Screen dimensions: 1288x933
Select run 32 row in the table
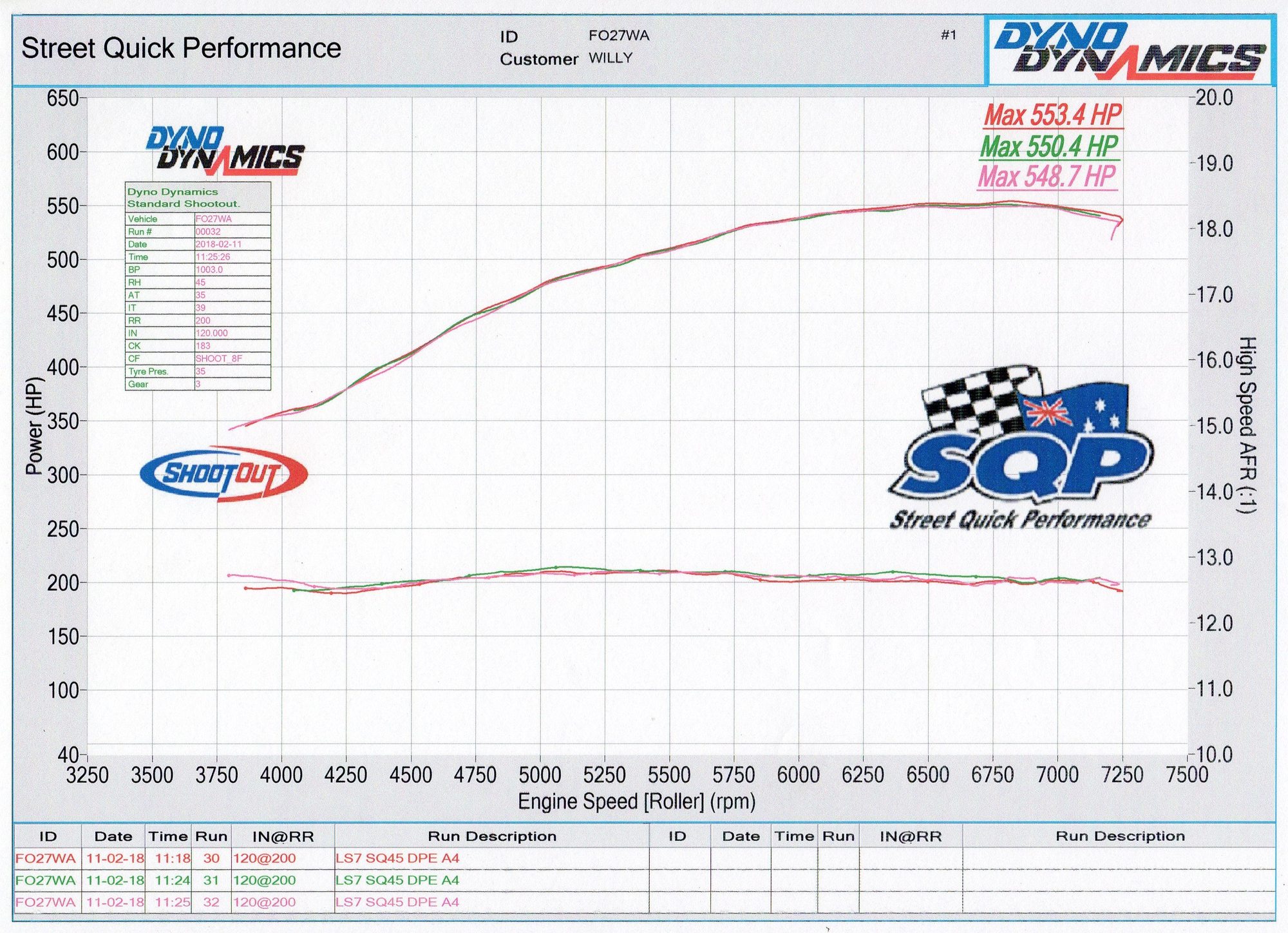click(x=211, y=902)
